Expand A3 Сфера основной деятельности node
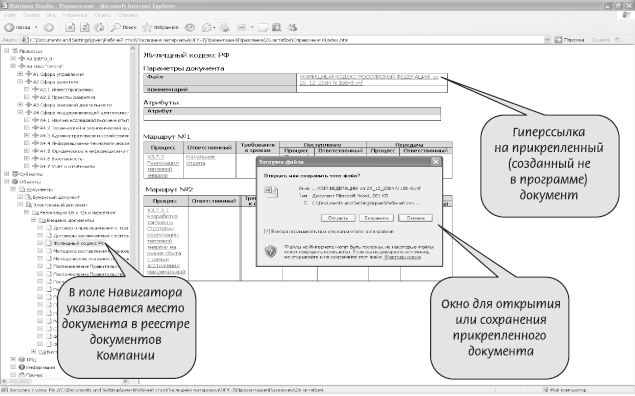This screenshot has width=635, height=396. [x=20, y=104]
